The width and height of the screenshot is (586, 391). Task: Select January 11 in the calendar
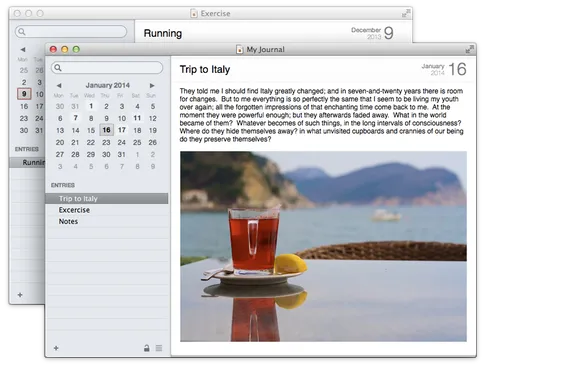point(137,118)
